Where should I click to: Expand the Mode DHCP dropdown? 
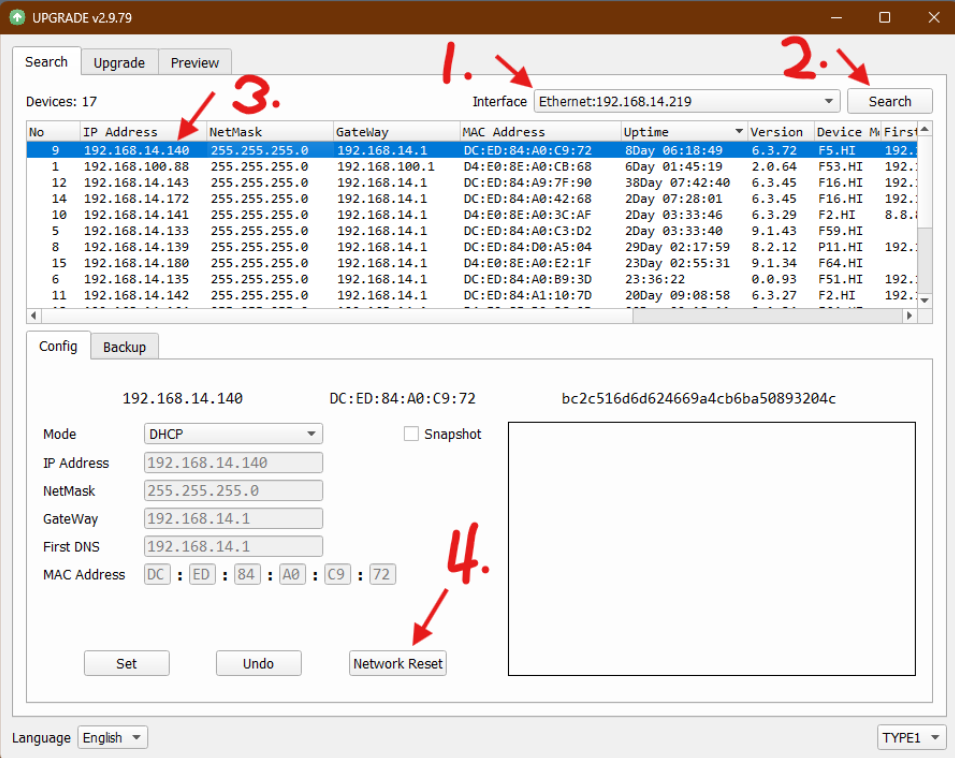pyautogui.click(x=233, y=434)
